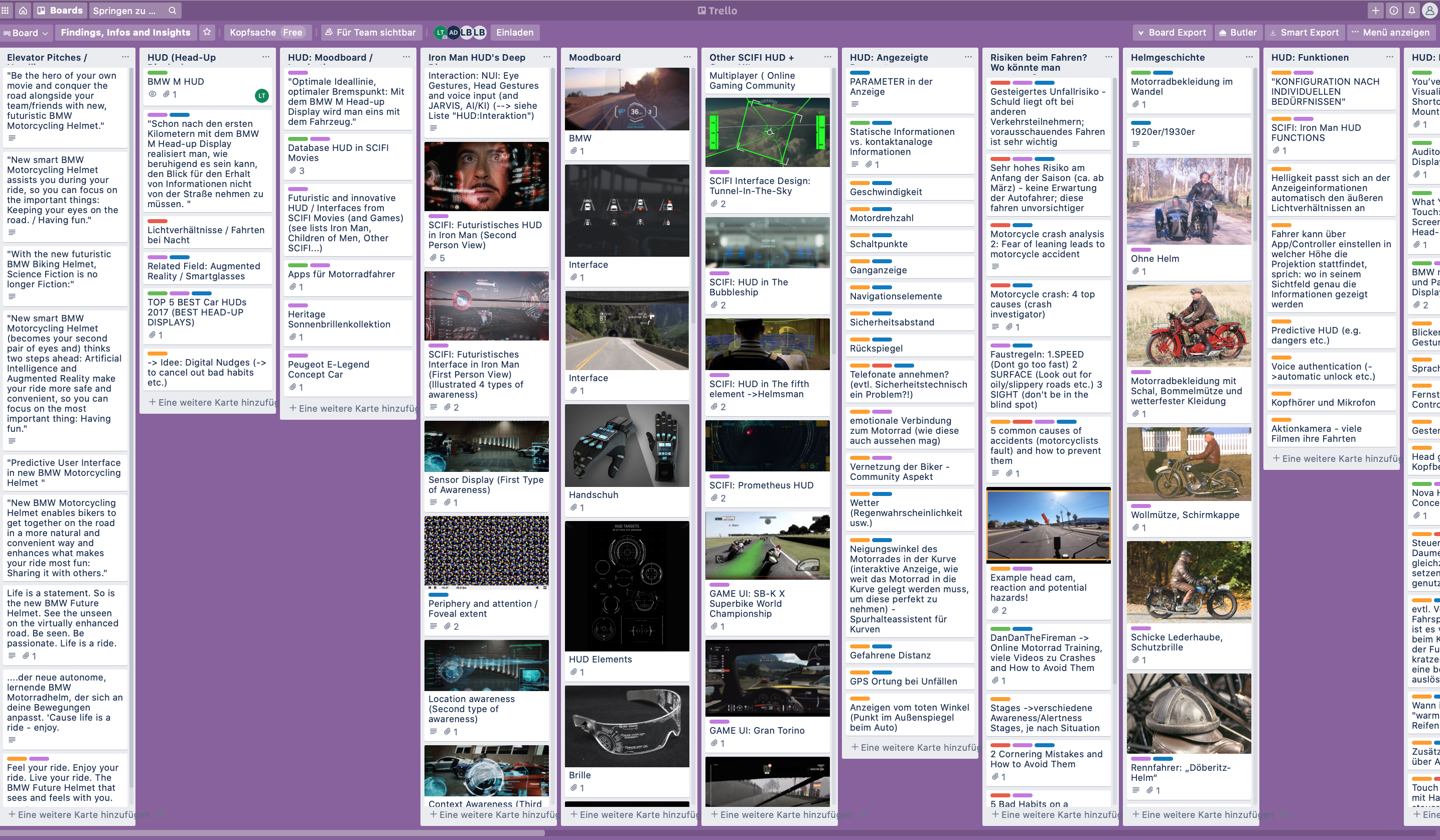Open the Board Export menu
The image size is (1440, 840).
(1172, 33)
